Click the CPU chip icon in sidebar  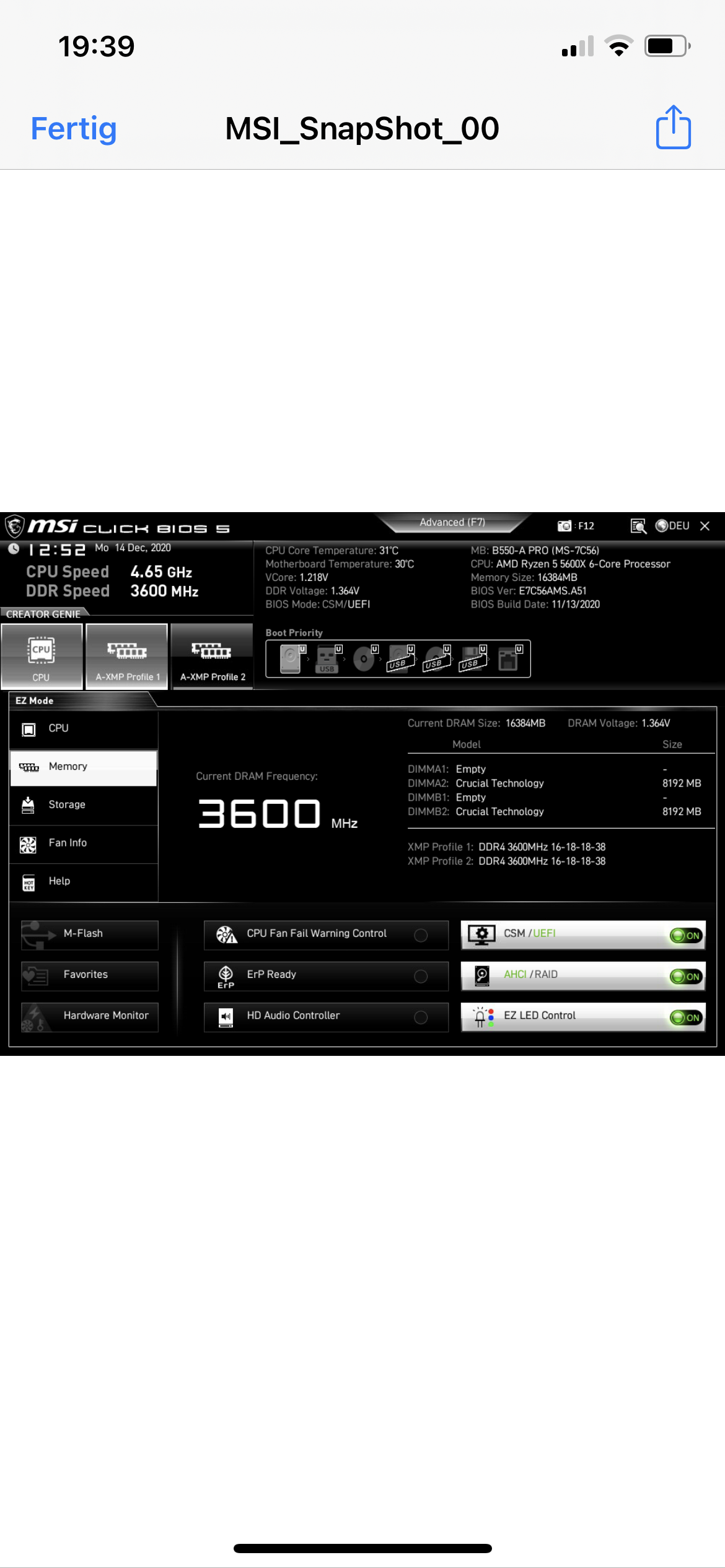click(29, 730)
